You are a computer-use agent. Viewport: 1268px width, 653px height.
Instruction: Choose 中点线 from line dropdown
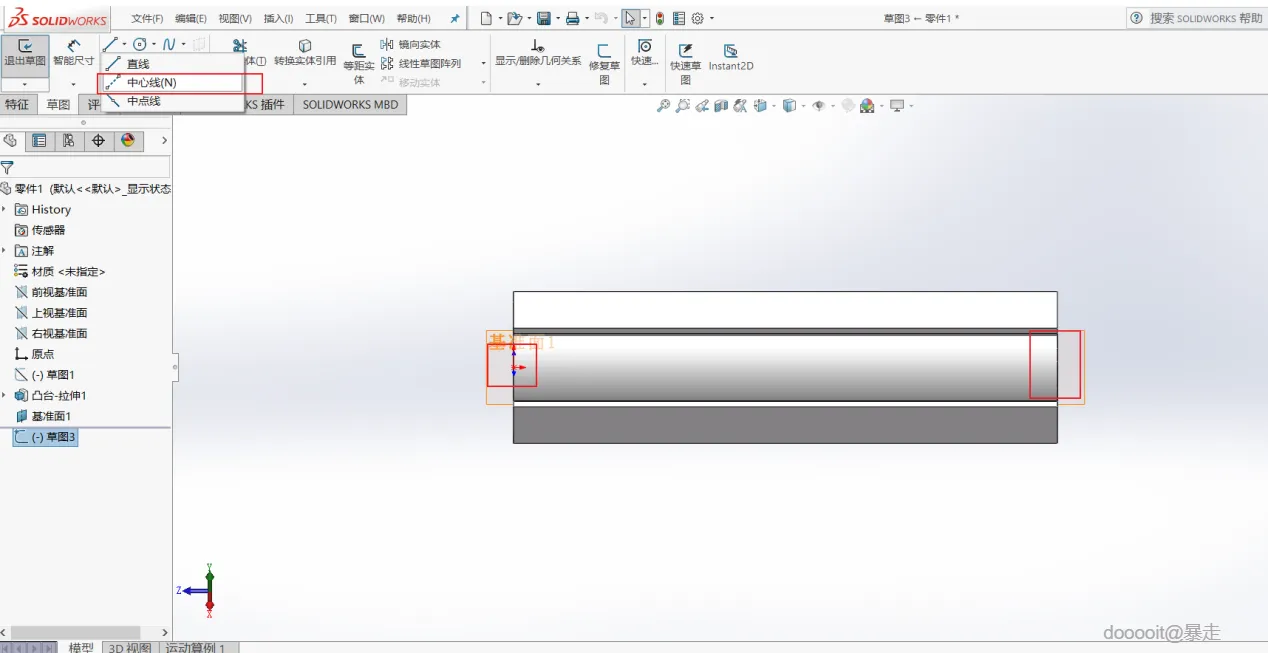[172, 101]
